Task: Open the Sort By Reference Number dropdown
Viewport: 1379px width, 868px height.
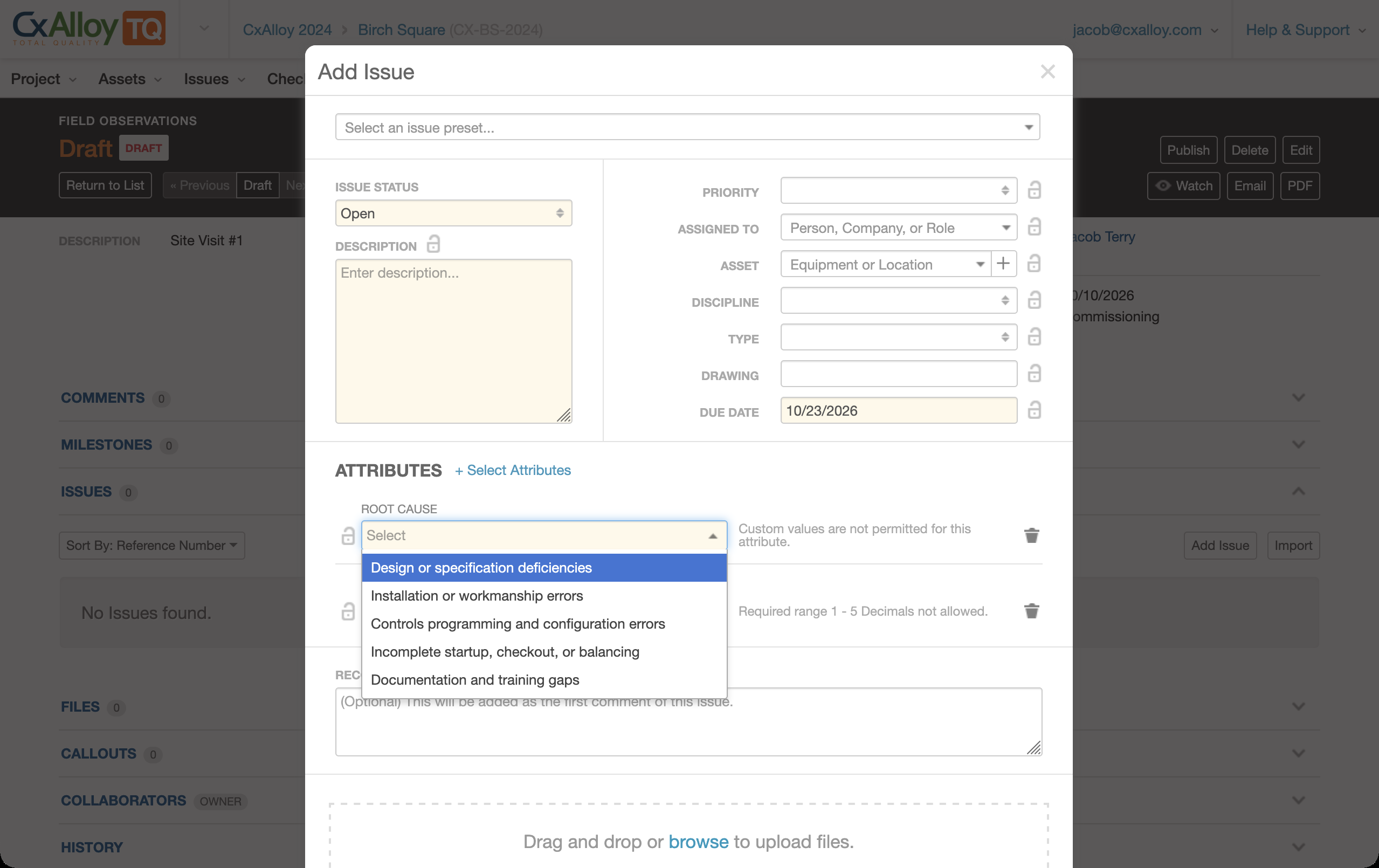Action: pos(152,546)
